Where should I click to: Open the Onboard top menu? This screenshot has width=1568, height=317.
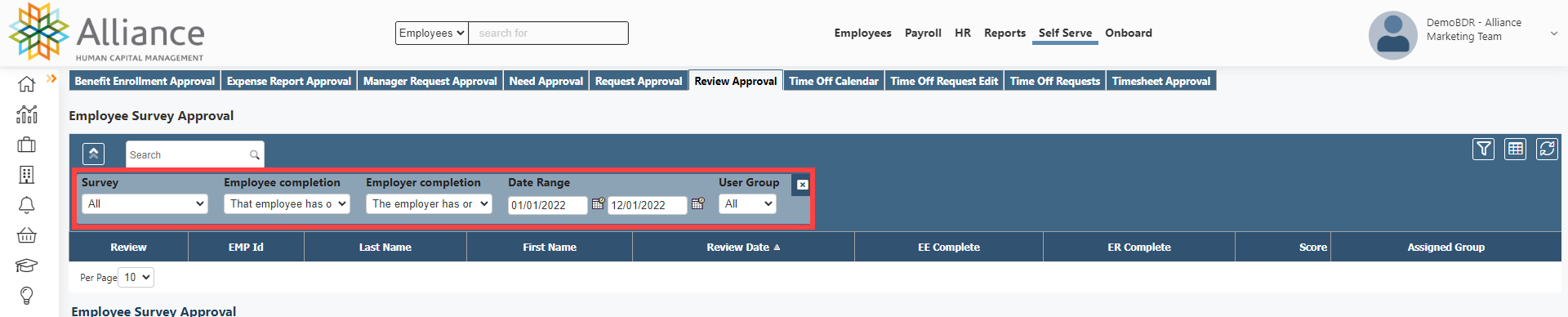1129,33
